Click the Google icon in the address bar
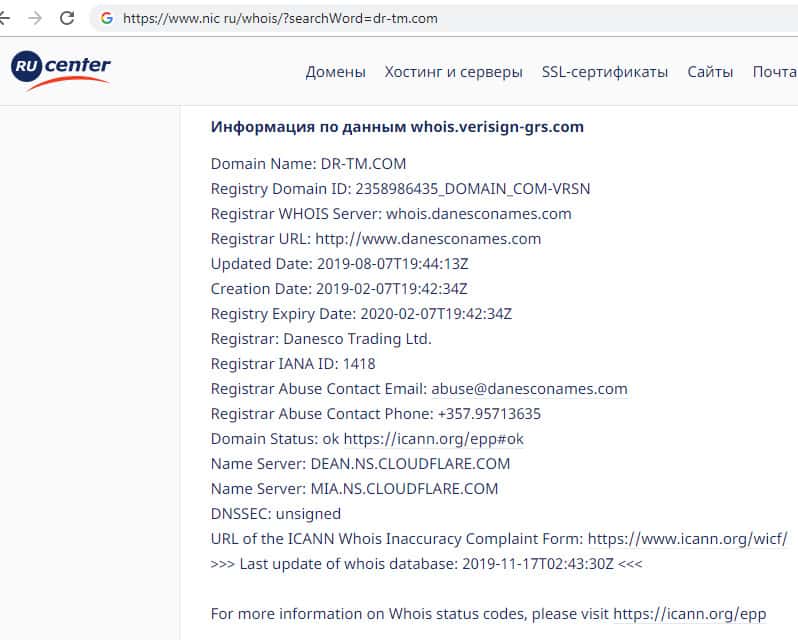 106,18
